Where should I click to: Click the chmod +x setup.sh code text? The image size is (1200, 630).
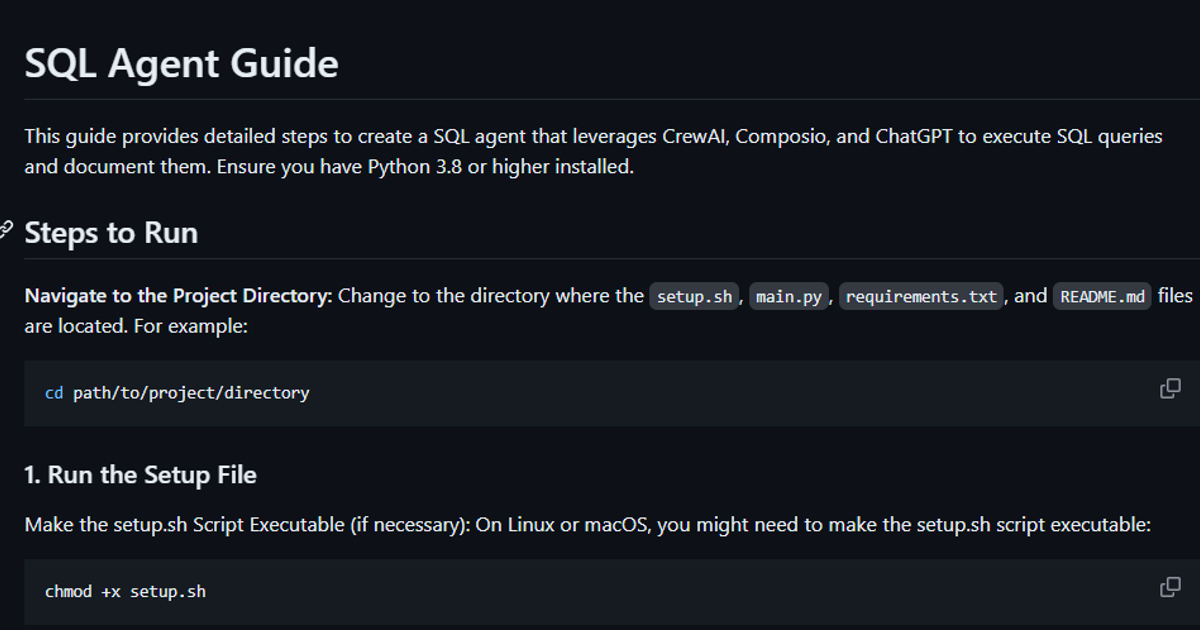125,591
